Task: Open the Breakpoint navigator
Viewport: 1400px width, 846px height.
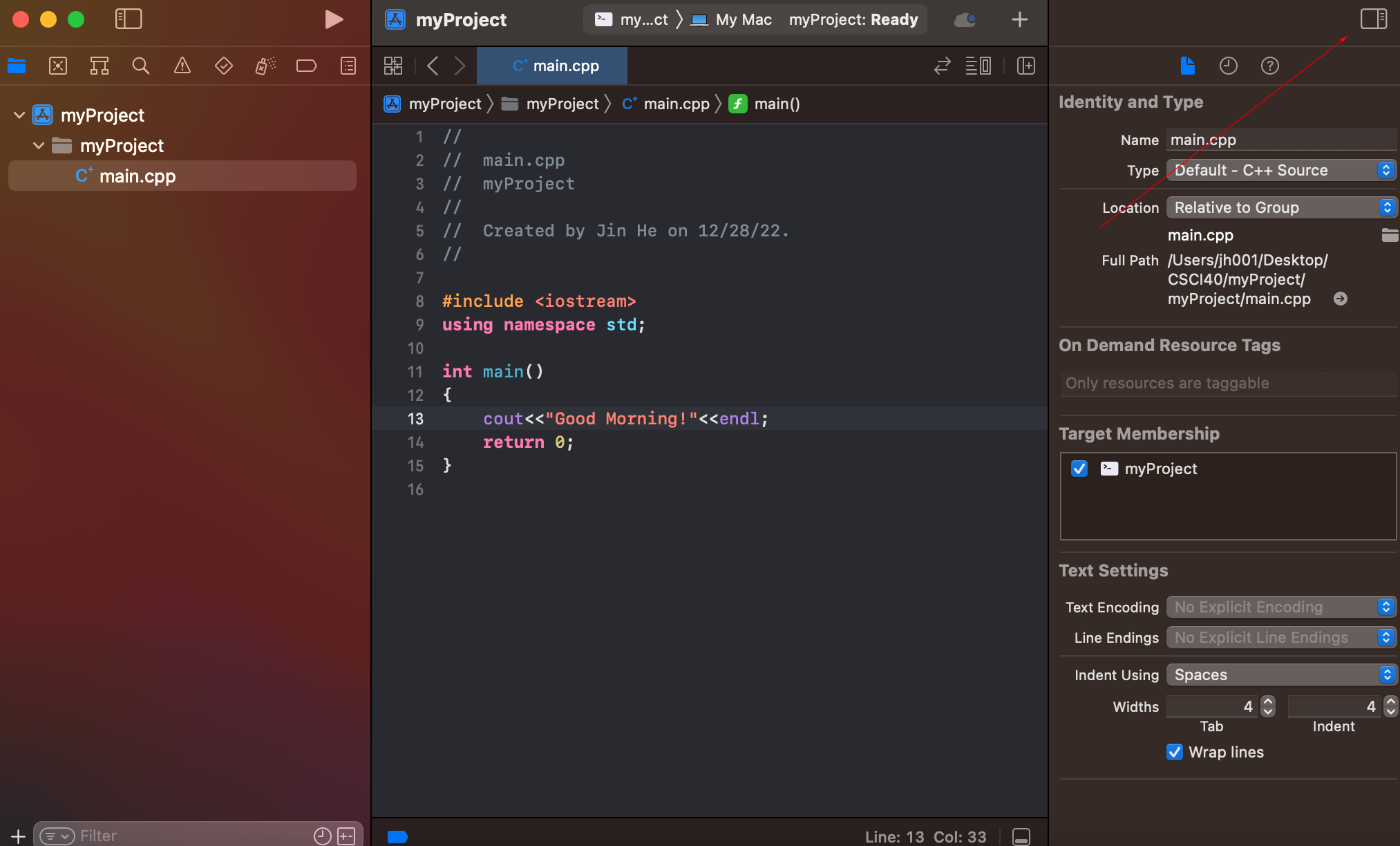Action: click(307, 66)
